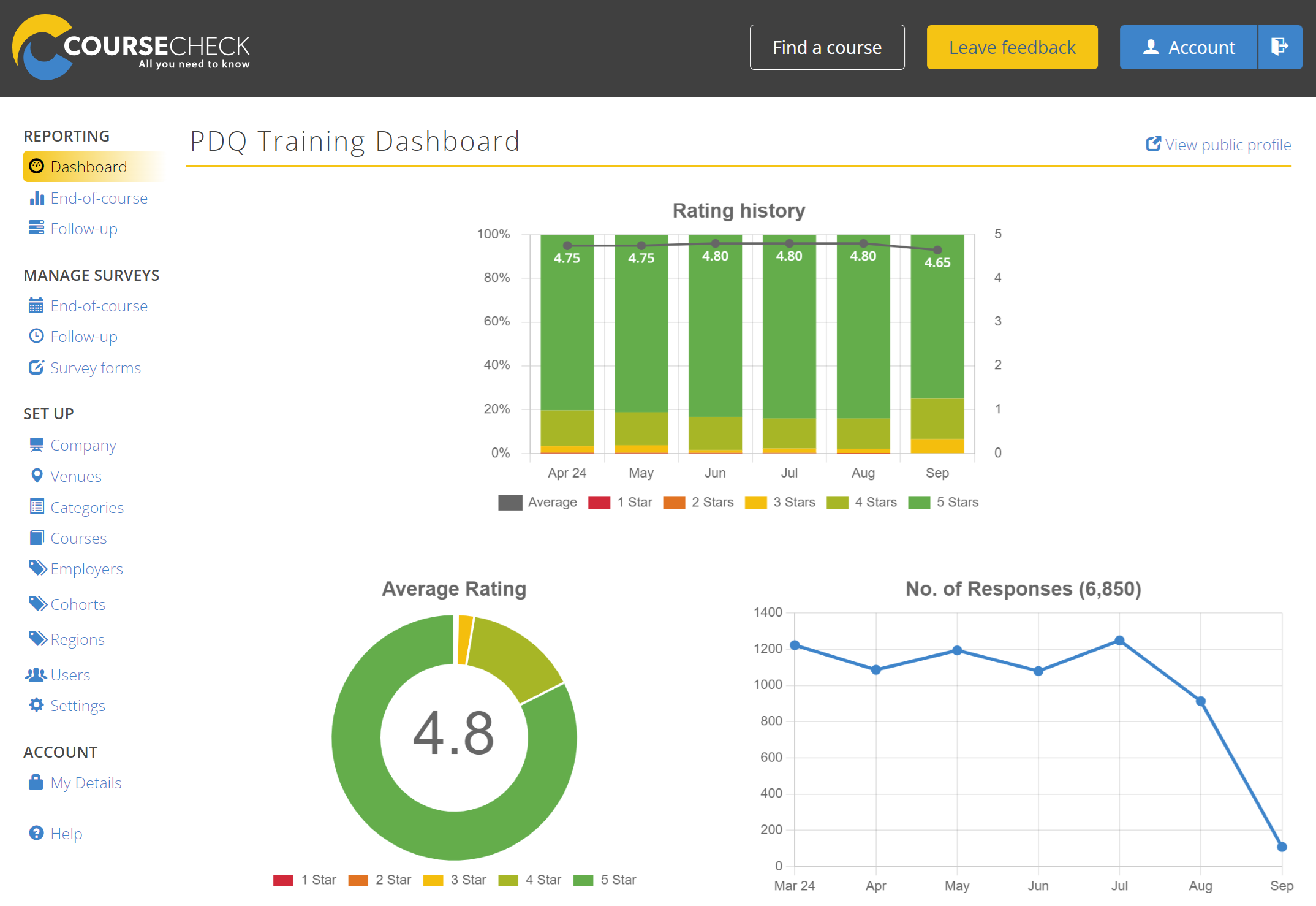Click the Company presentation-board icon
Viewport: 1316px width, 906px height.
click(x=37, y=444)
